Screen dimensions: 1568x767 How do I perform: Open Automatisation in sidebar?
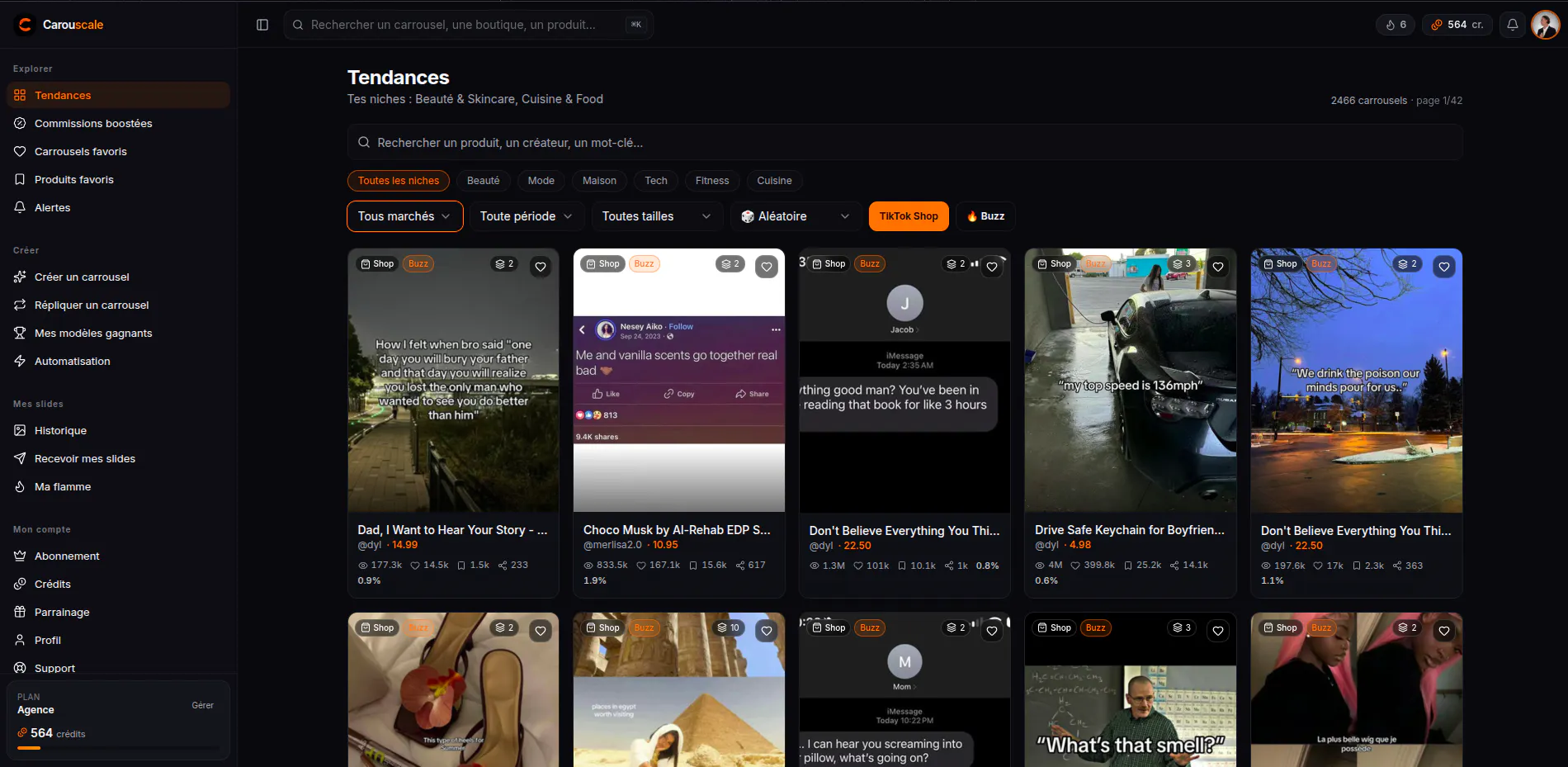point(118,361)
